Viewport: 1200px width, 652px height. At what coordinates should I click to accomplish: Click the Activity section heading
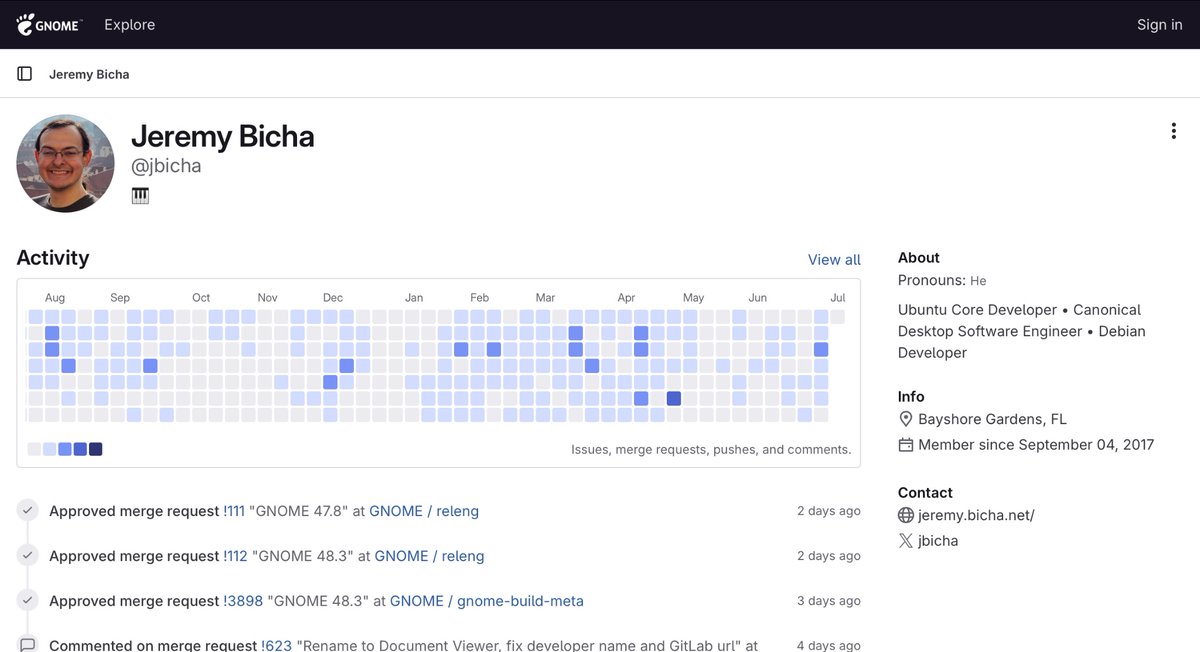53,258
